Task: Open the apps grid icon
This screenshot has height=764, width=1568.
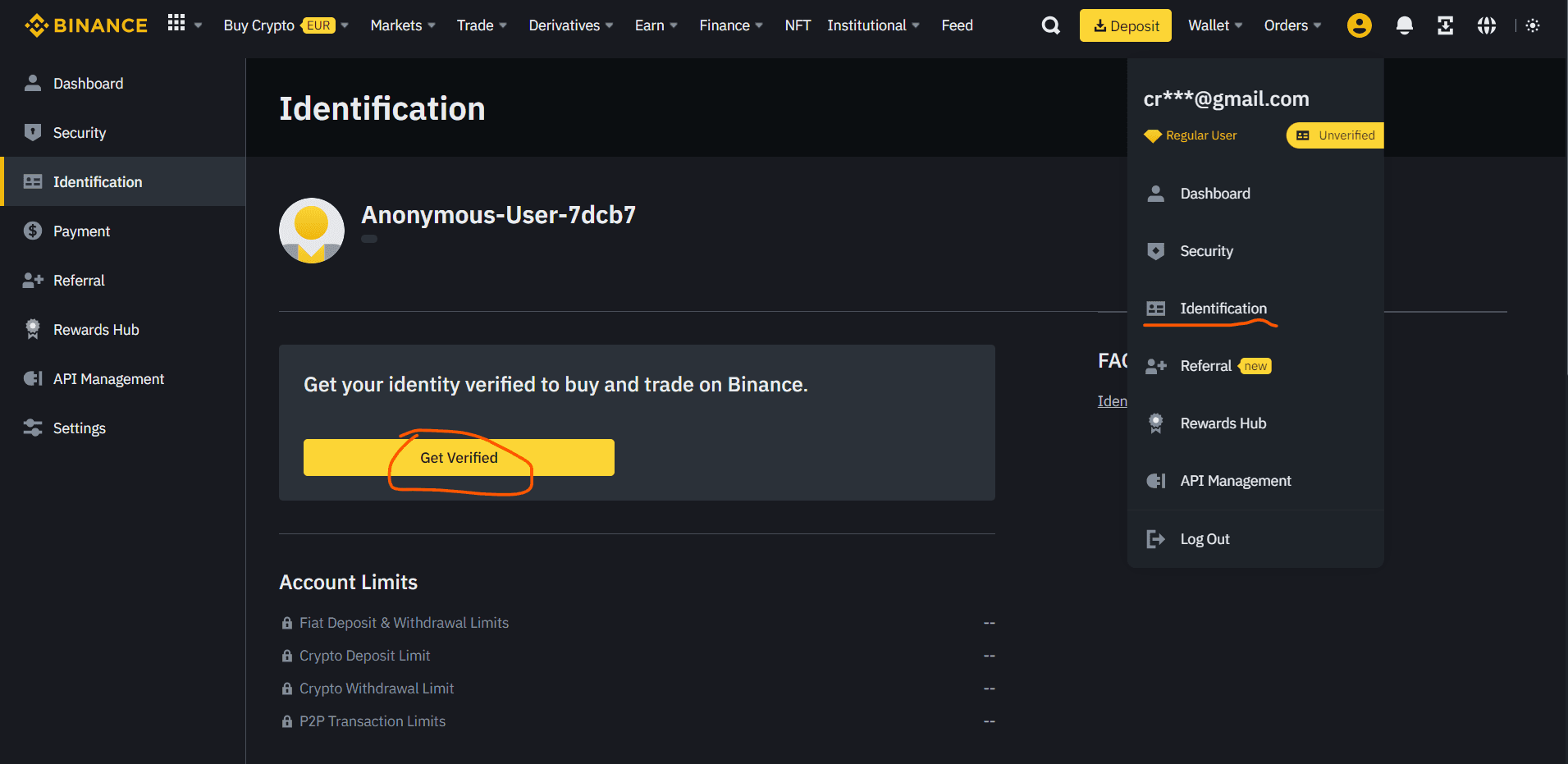Action: point(176,23)
